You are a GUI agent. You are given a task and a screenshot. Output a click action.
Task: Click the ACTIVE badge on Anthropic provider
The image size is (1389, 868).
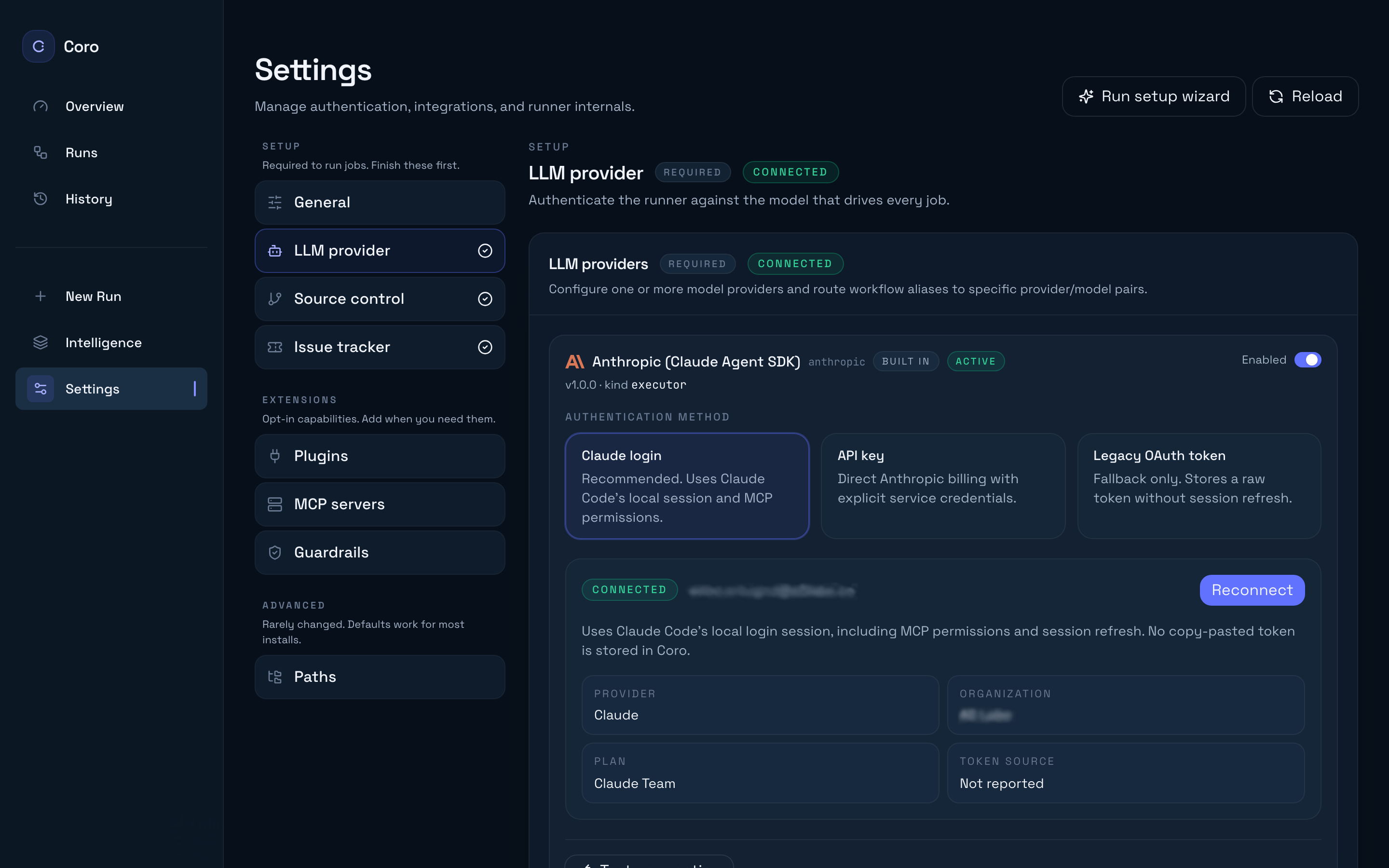tap(975, 362)
